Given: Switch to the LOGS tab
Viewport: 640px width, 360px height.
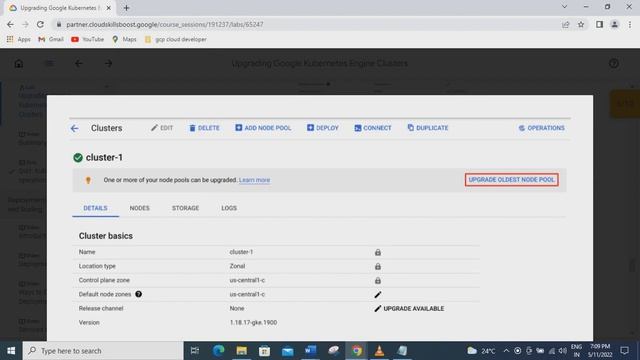Looking at the screenshot, I should coord(229,208).
